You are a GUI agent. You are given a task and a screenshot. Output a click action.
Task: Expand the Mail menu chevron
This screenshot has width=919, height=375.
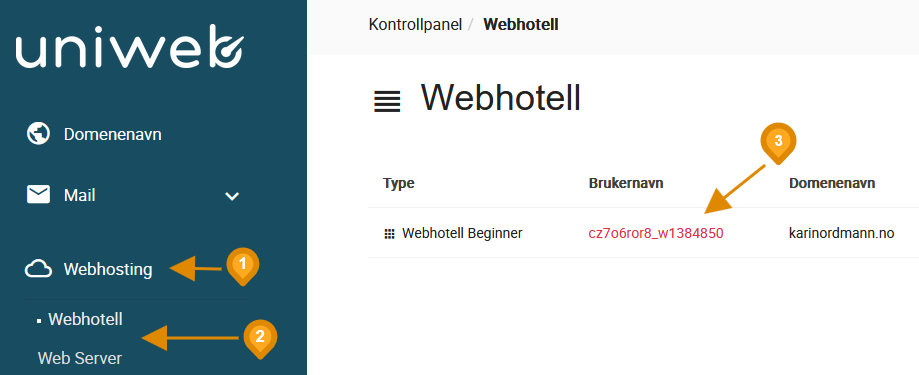232,196
